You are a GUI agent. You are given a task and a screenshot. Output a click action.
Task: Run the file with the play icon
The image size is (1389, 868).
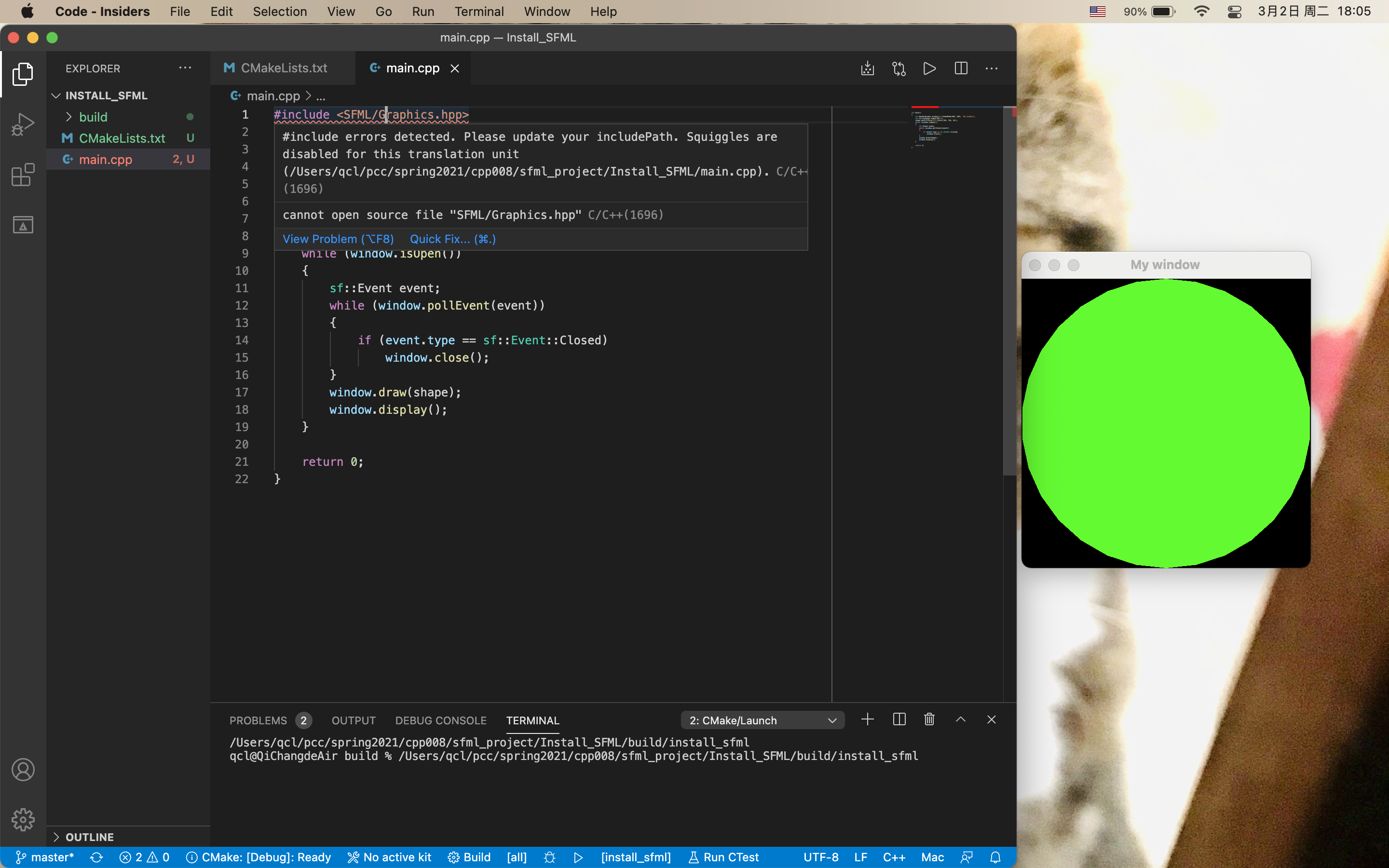point(930,68)
